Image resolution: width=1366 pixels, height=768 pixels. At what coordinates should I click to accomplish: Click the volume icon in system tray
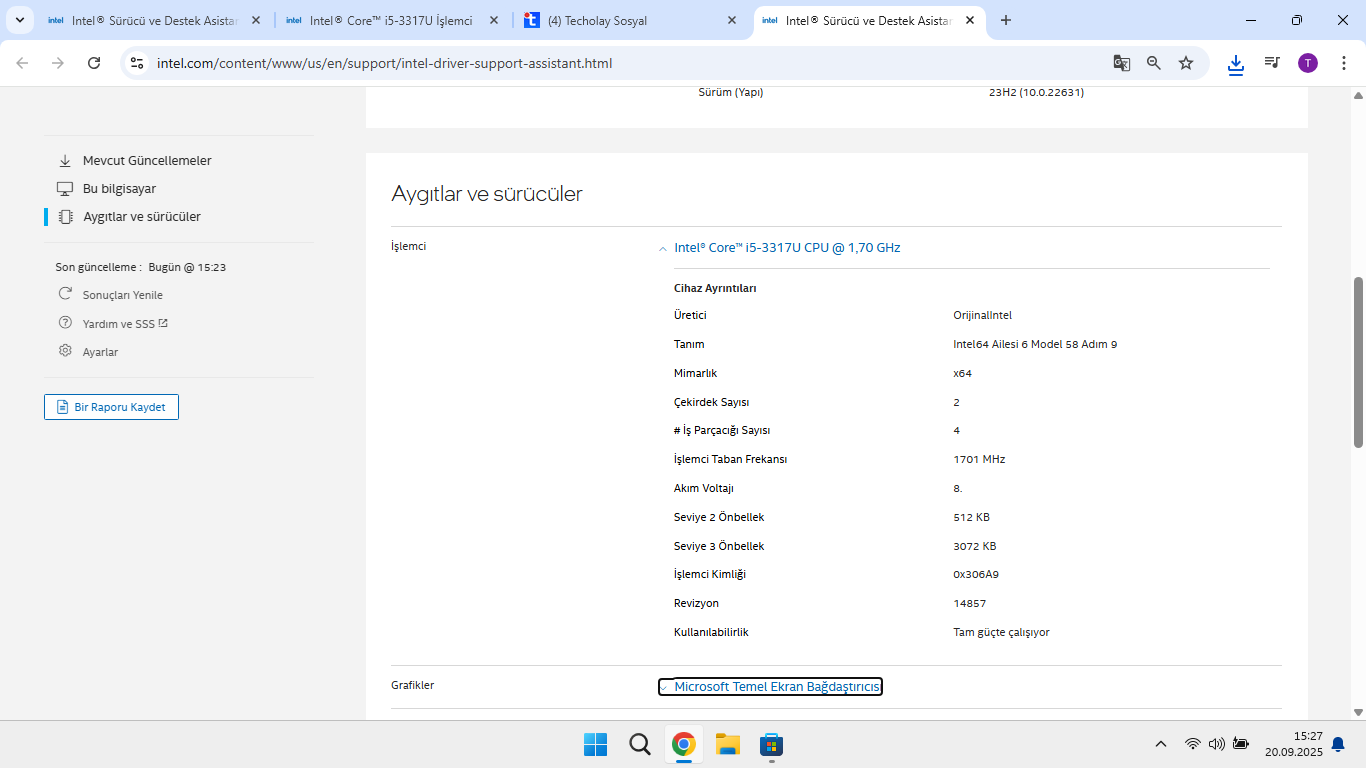point(1217,744)
